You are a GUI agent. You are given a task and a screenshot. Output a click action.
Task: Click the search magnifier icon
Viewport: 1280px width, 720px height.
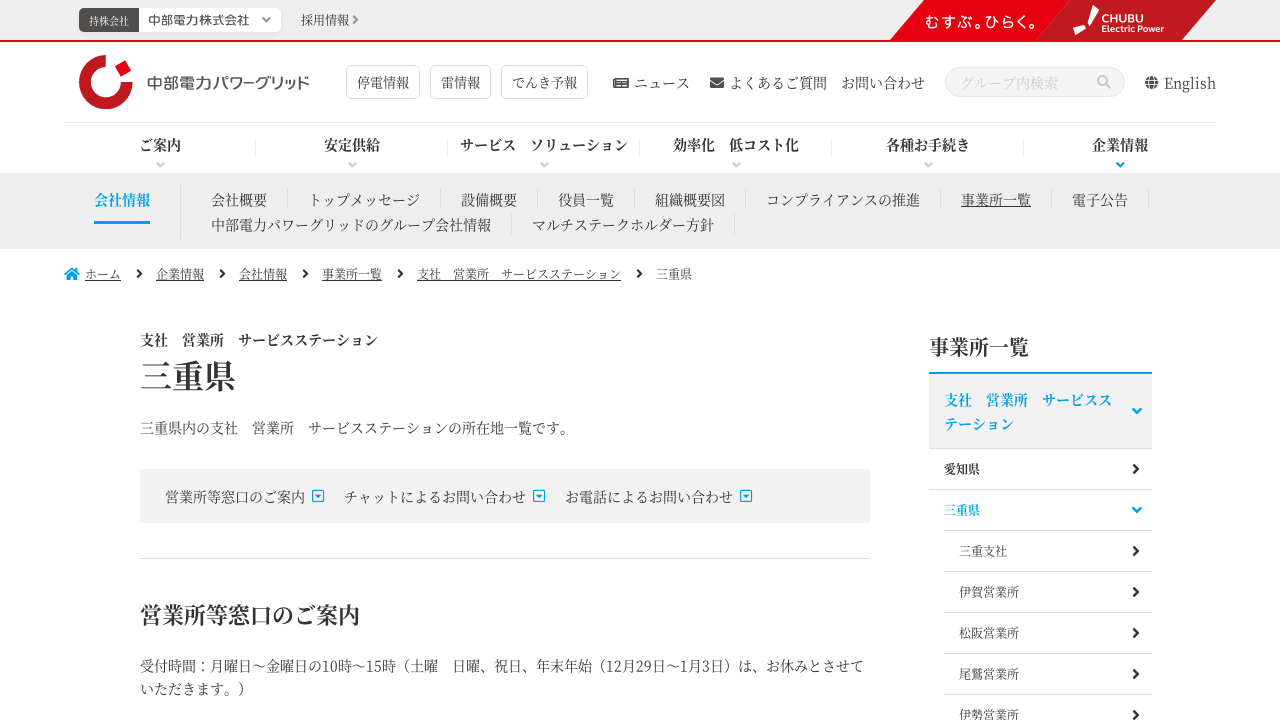[x=1104, y=82]
